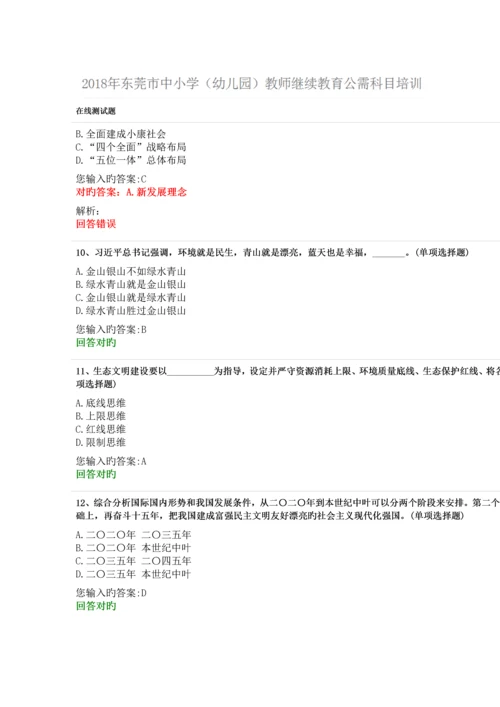Click the red correct answer A. 新发展理念

[x=131, y=192]
